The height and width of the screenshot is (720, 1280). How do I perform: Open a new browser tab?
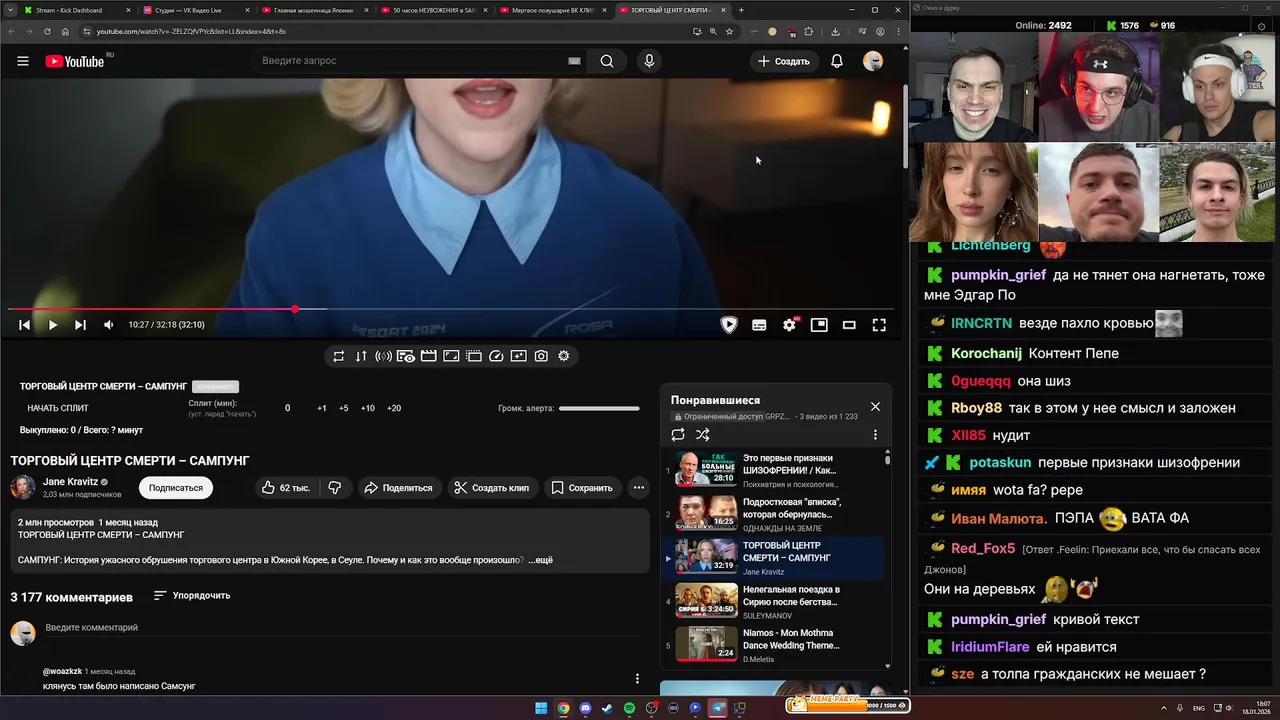point(741,10)
